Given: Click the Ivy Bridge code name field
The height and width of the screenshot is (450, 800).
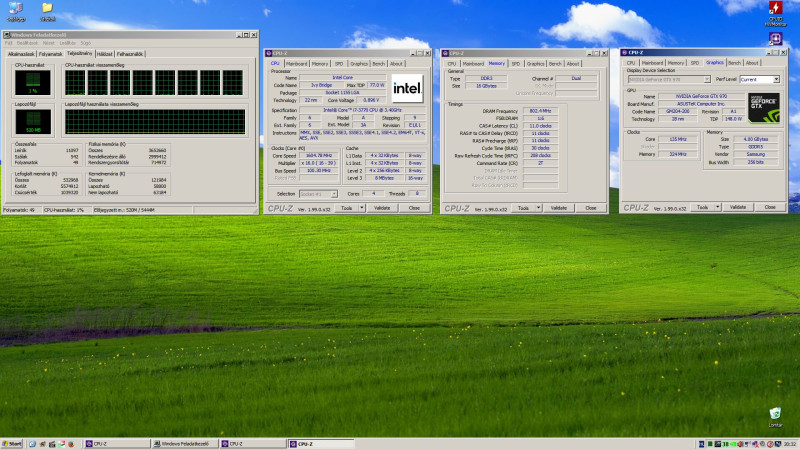Looking at the screenshot, I should [x=321, y=85].
